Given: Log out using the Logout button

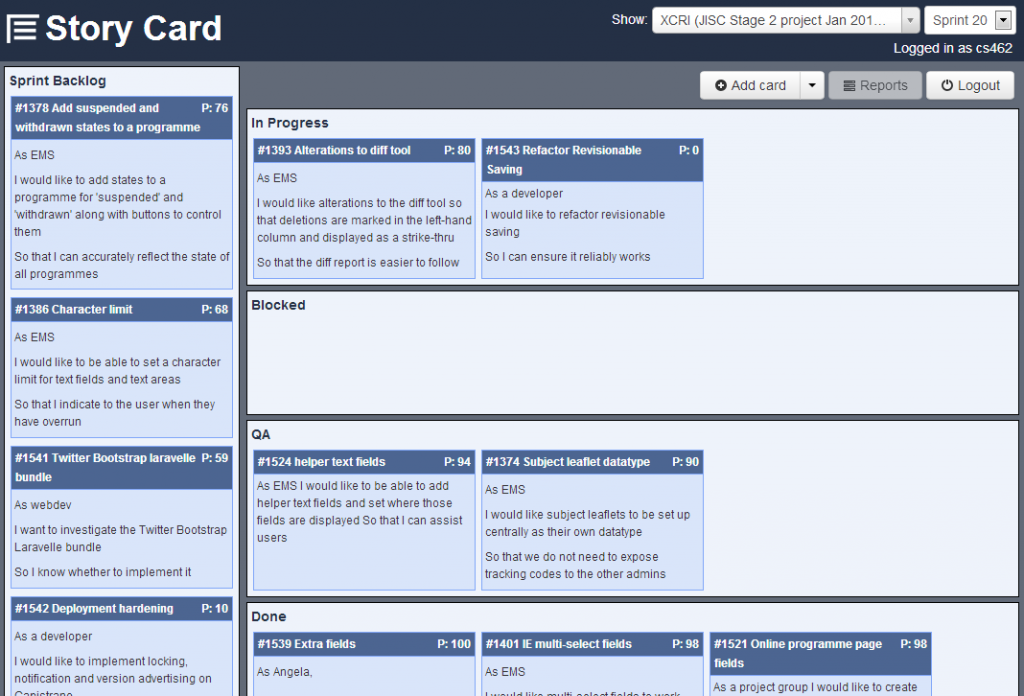Looking at the screenshot, I should (x=969, y=86).
